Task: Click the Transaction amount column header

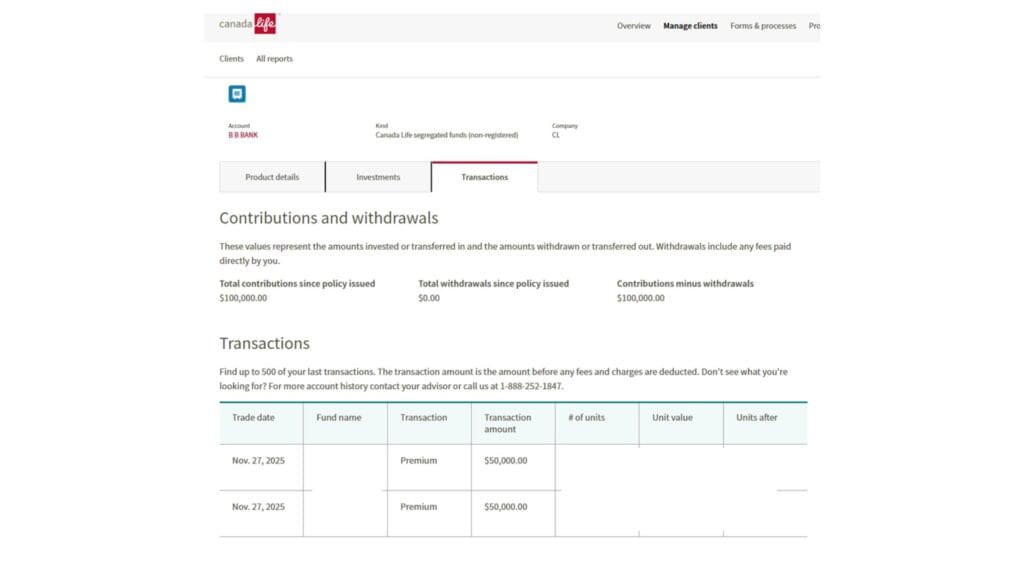Action: click(508, 423)
